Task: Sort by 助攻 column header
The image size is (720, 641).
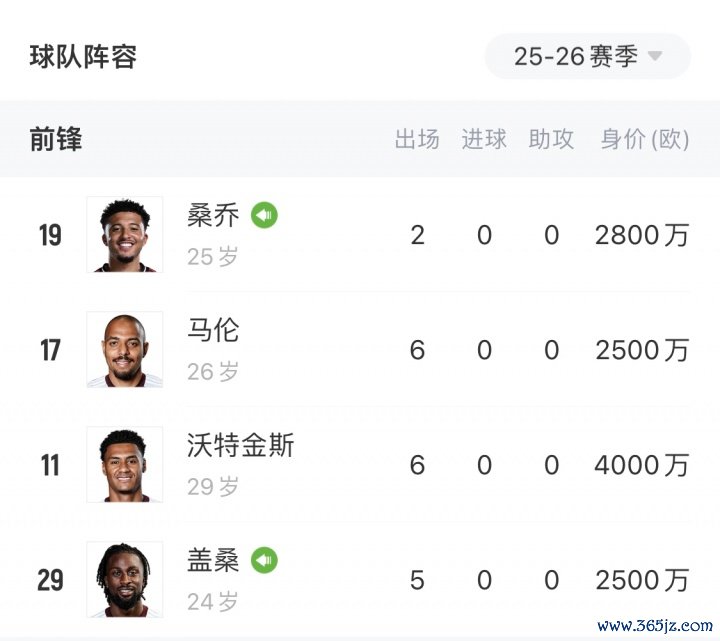Action: pos(551,139)
